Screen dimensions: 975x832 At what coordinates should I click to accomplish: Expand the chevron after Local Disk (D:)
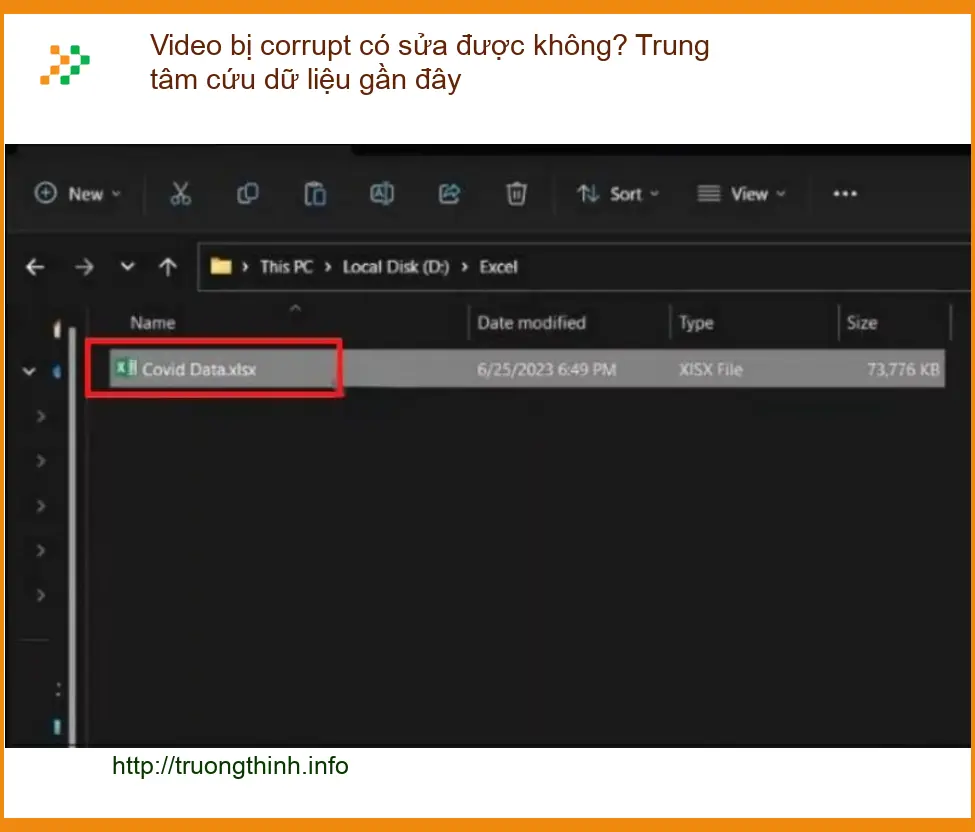tap(464, 267)
